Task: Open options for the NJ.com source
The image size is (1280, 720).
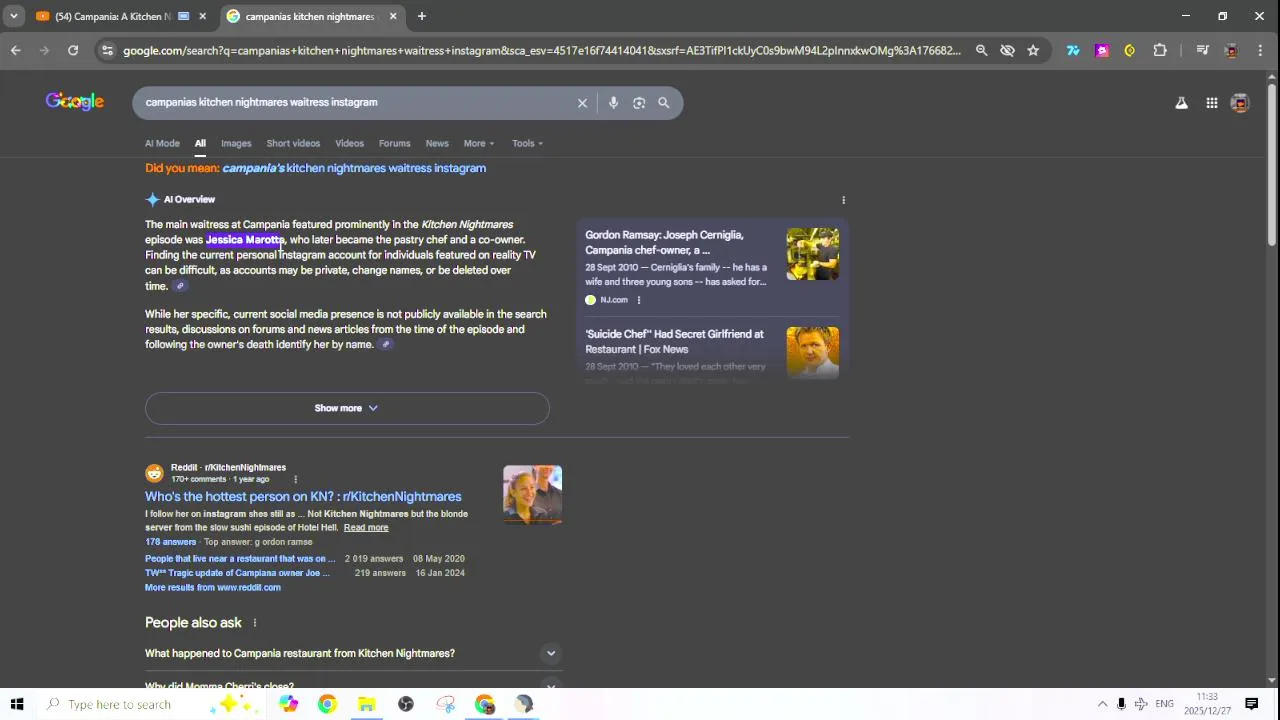Action: pyautogui.click(x=638, y=300)
